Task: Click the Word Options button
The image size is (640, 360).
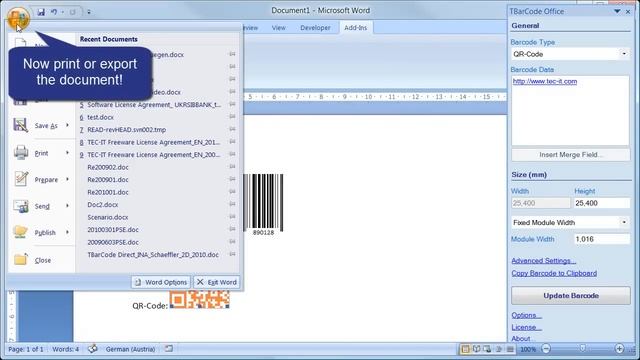Action: [x=161, y=282]
